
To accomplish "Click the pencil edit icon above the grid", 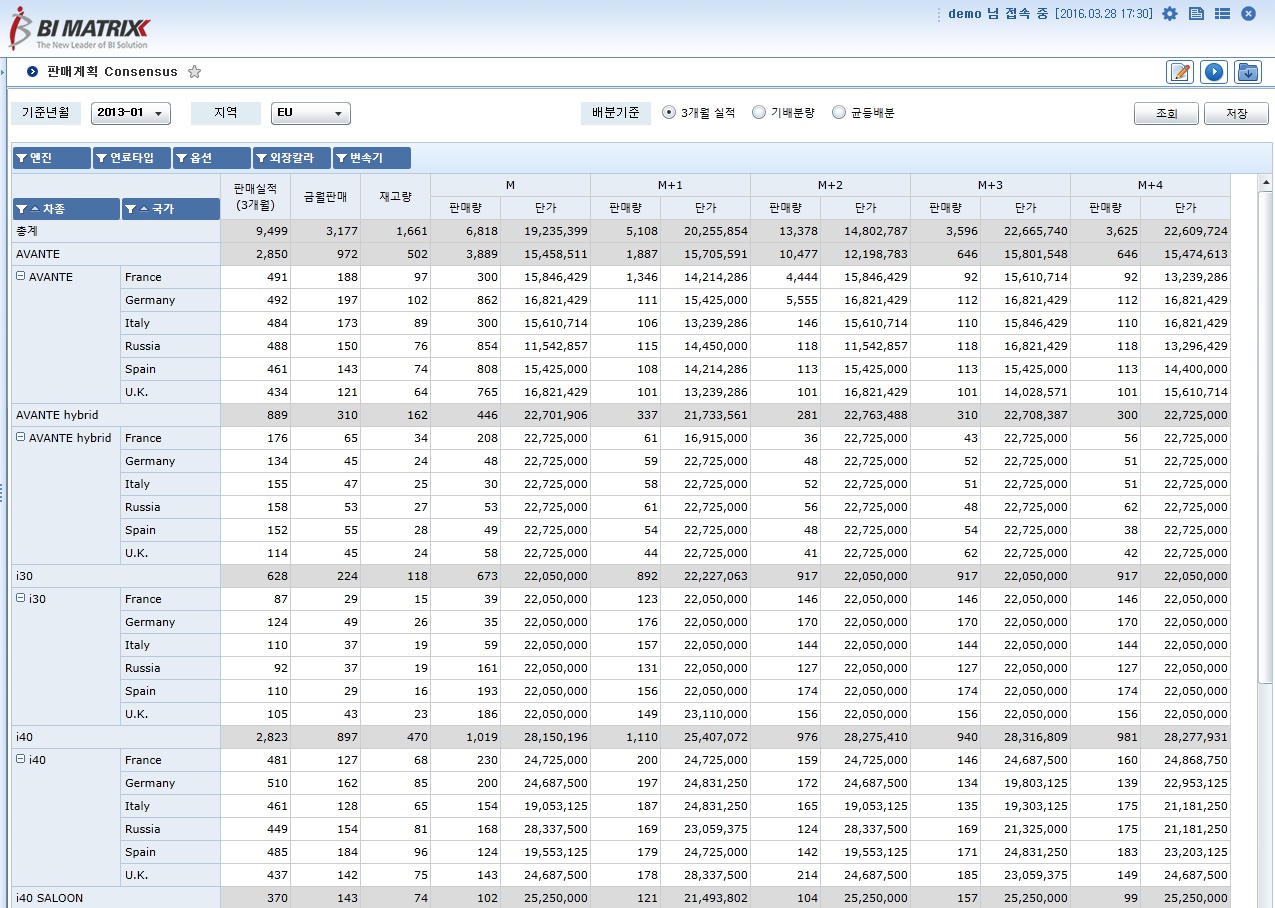I will (1179, 71).
